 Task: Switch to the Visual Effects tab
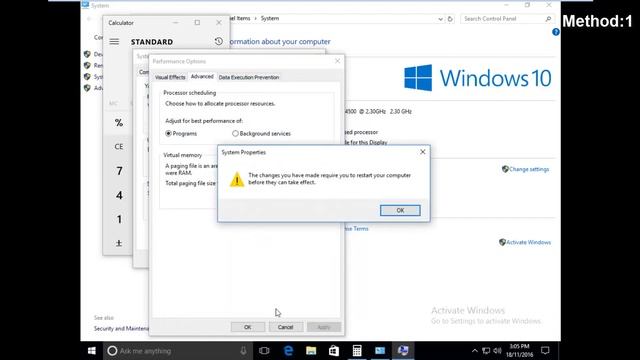pyautogui.click(x=170, y=77)
